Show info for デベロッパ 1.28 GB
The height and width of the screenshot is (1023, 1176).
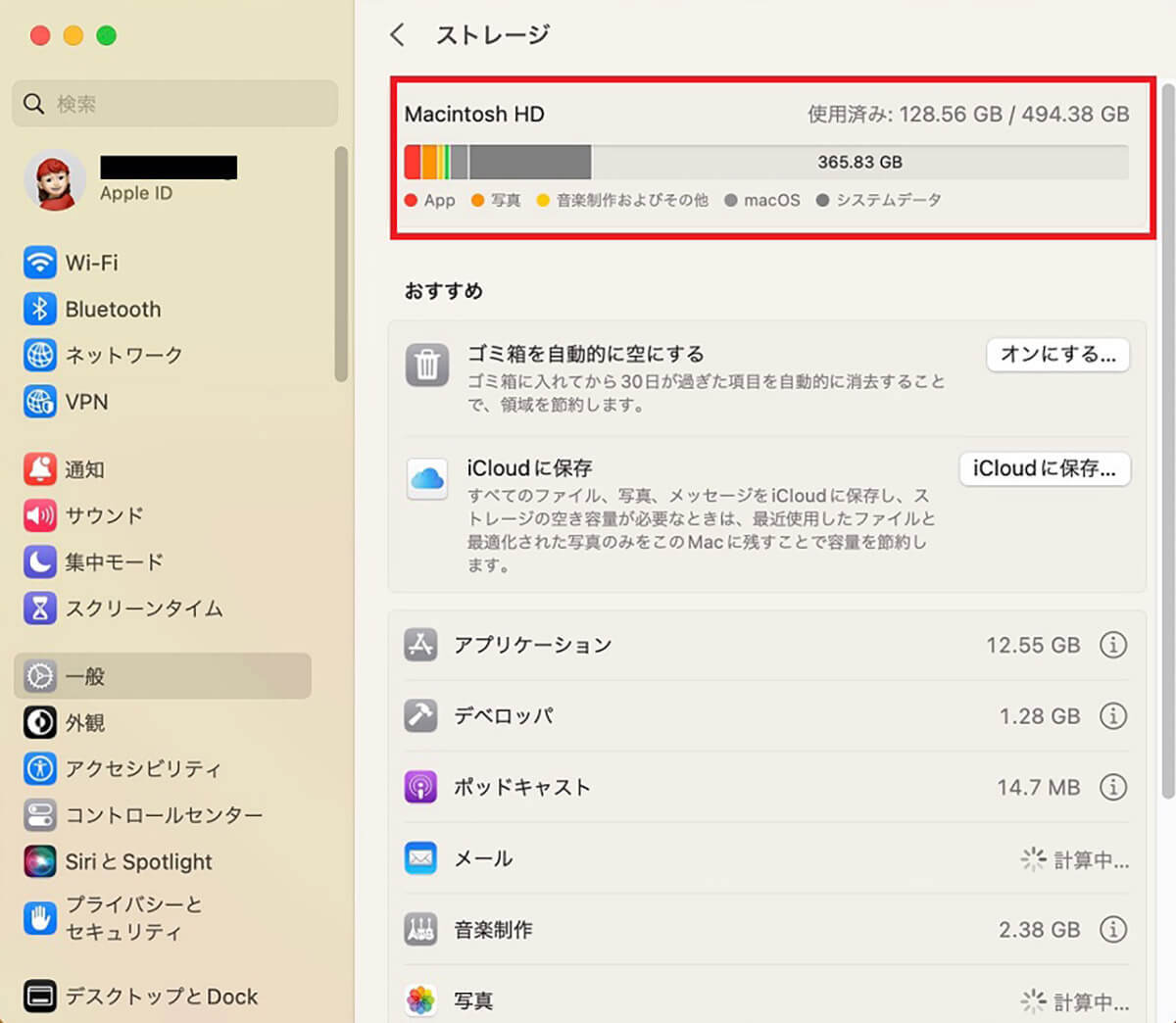(x=1113, y=715)
